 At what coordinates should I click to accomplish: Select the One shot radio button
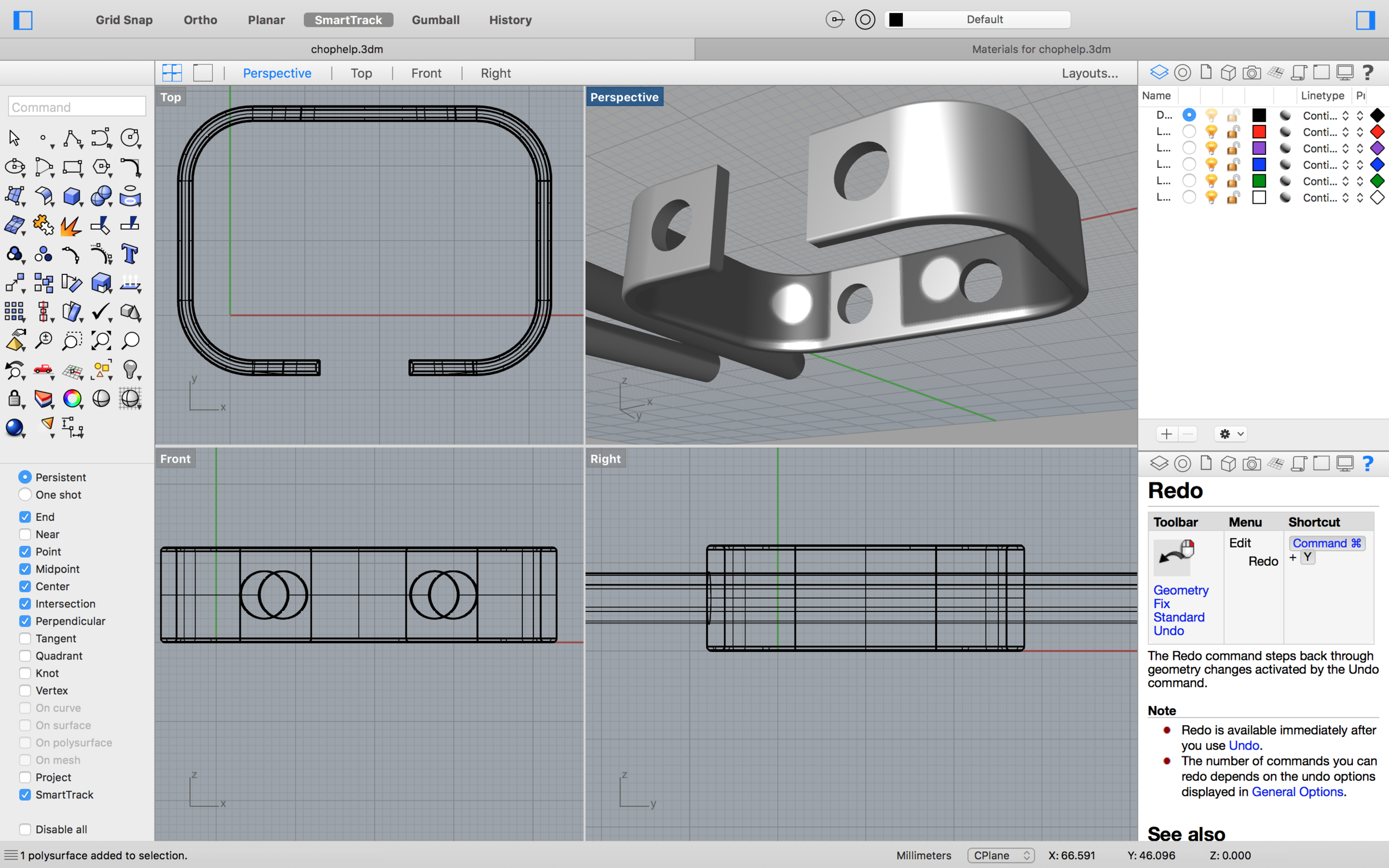point(24,495)
